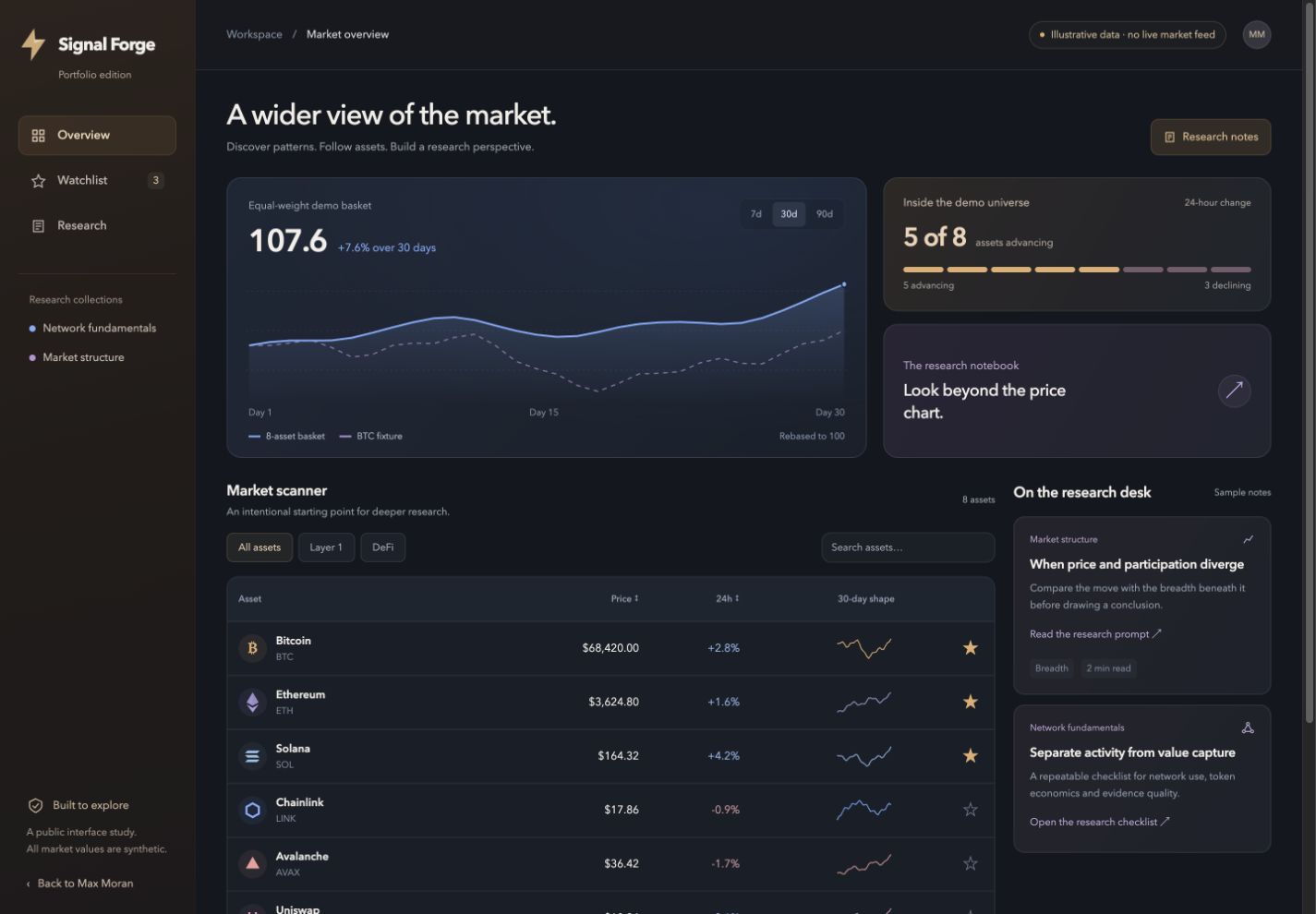Open the Research notes button
Screen dimensions: 1316x914
1211,137
